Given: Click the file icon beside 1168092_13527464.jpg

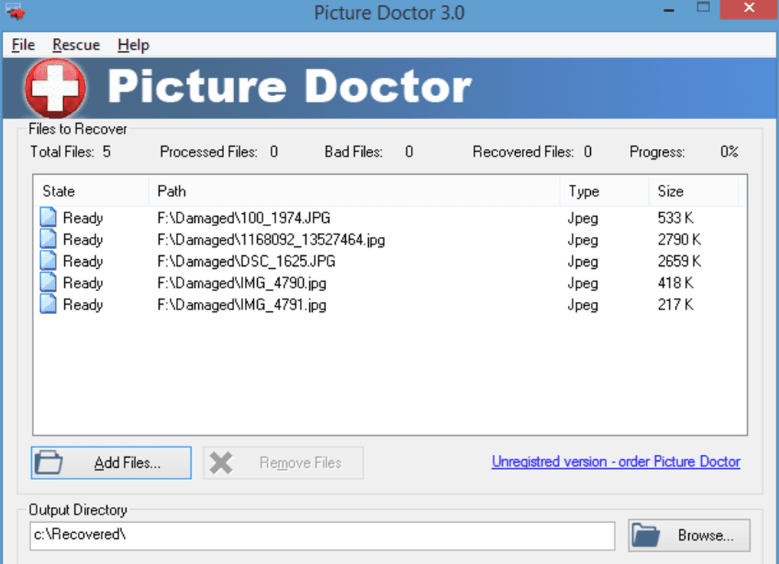Looking at the screenshot, I should 48,239.
